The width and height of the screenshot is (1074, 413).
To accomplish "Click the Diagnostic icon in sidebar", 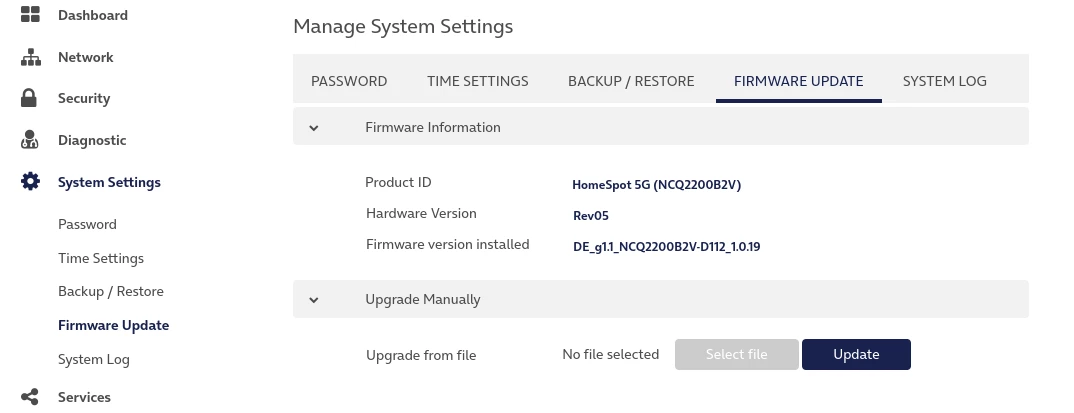I will point(30,140).
